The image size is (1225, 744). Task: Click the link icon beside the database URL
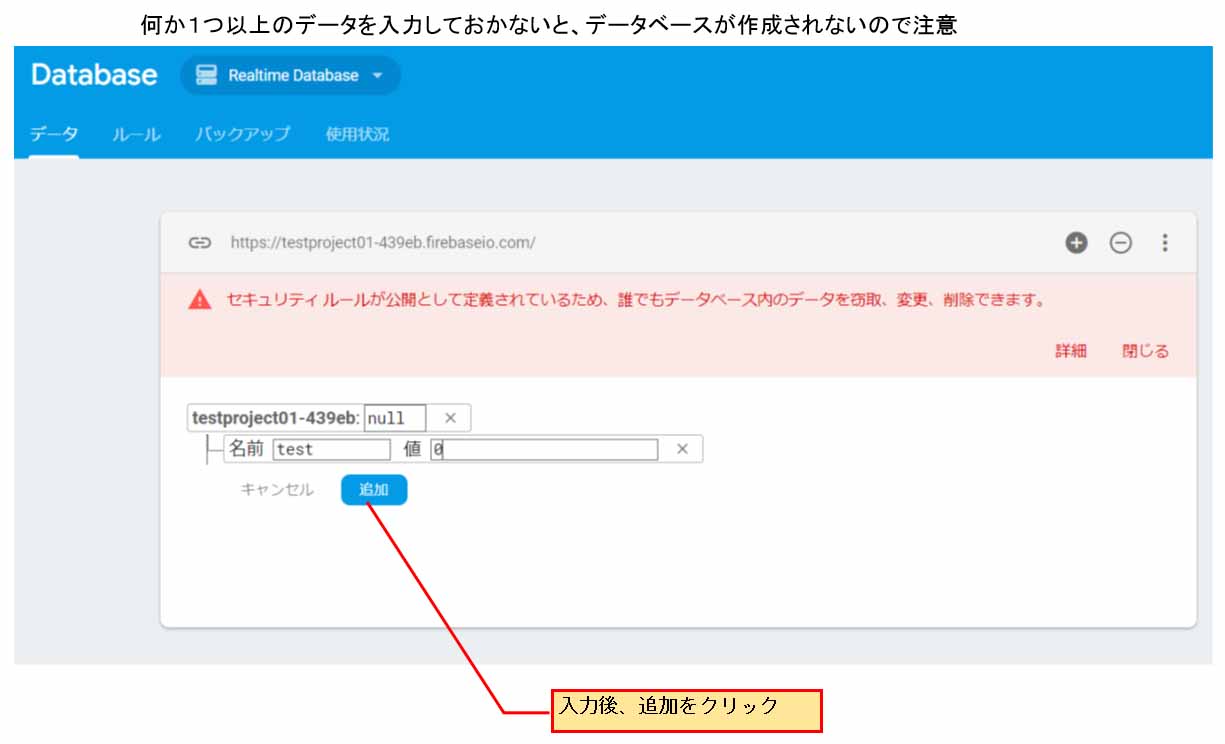tap(200, 243)
